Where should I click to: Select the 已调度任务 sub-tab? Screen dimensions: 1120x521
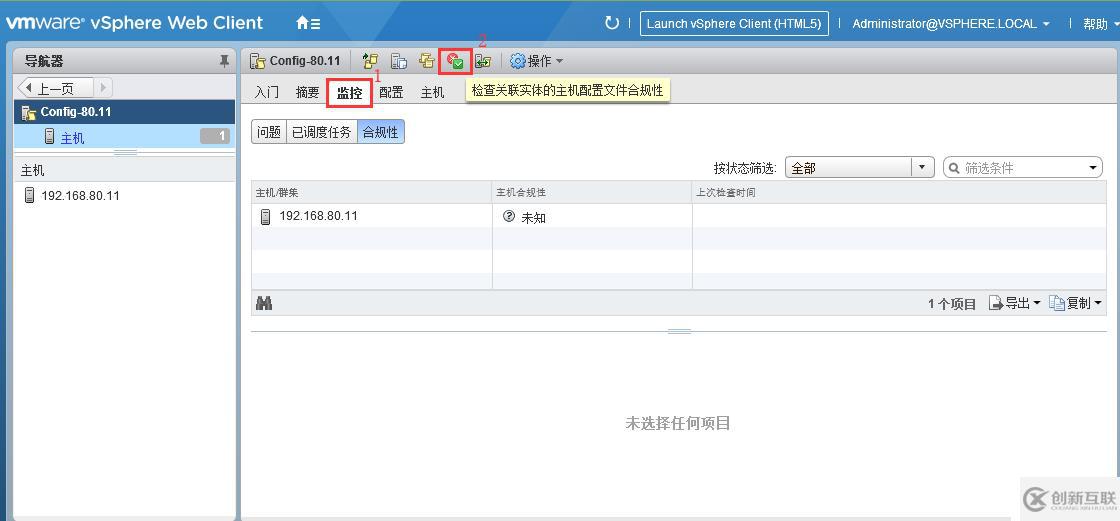click(x=321, y=132)
